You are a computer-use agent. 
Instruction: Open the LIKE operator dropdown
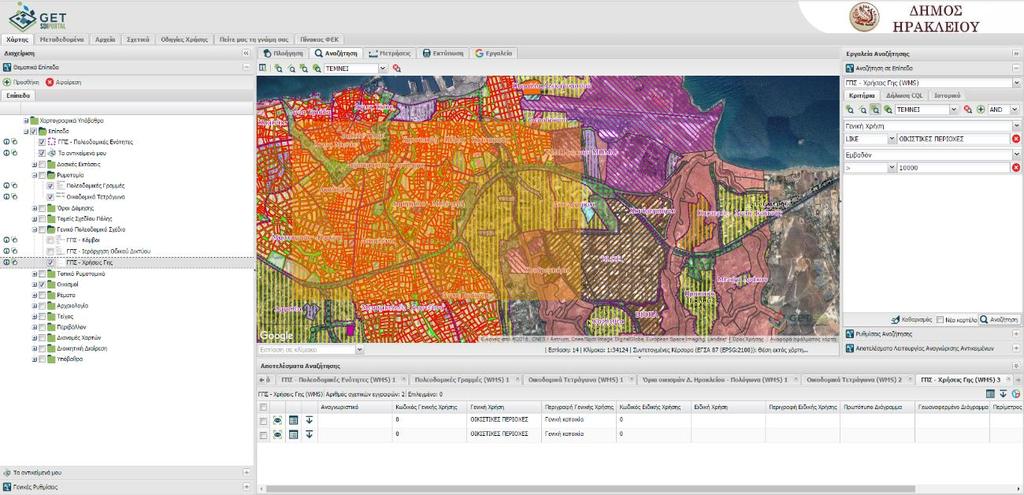click(x=891, y=139)
